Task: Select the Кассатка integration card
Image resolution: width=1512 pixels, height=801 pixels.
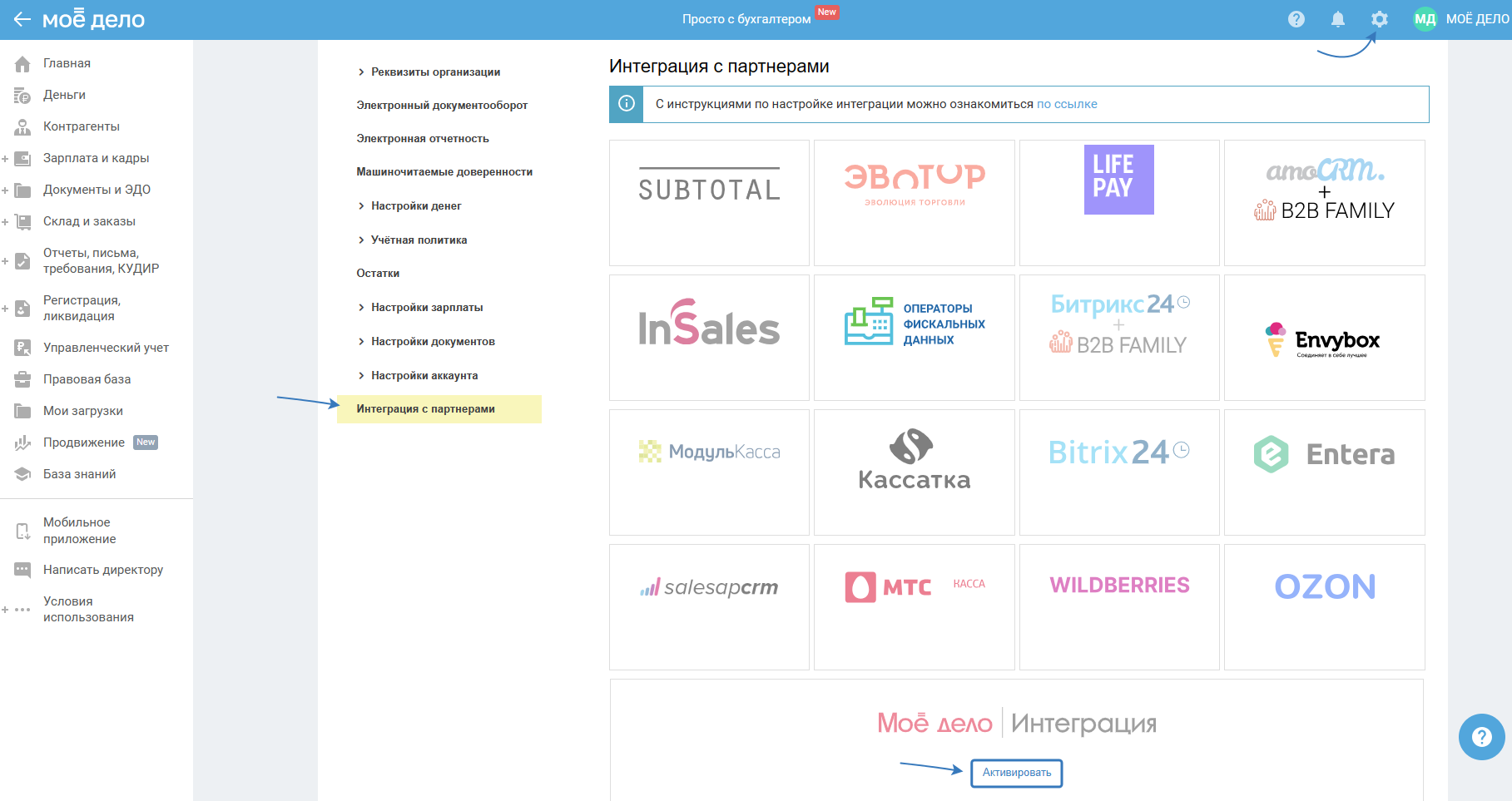Action: click(x=915, y=472)
